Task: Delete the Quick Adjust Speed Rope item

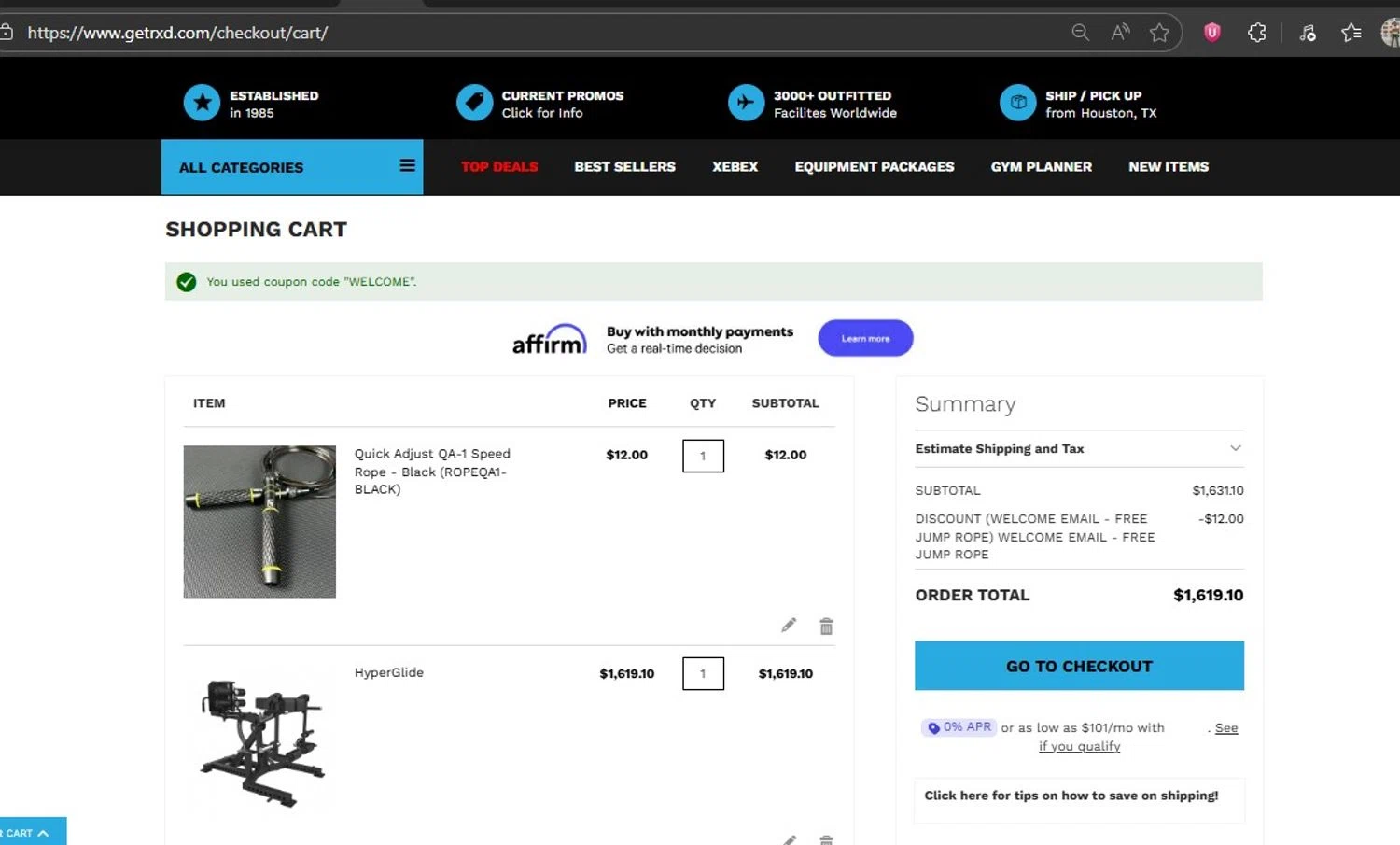Action: tap(826, 626)
